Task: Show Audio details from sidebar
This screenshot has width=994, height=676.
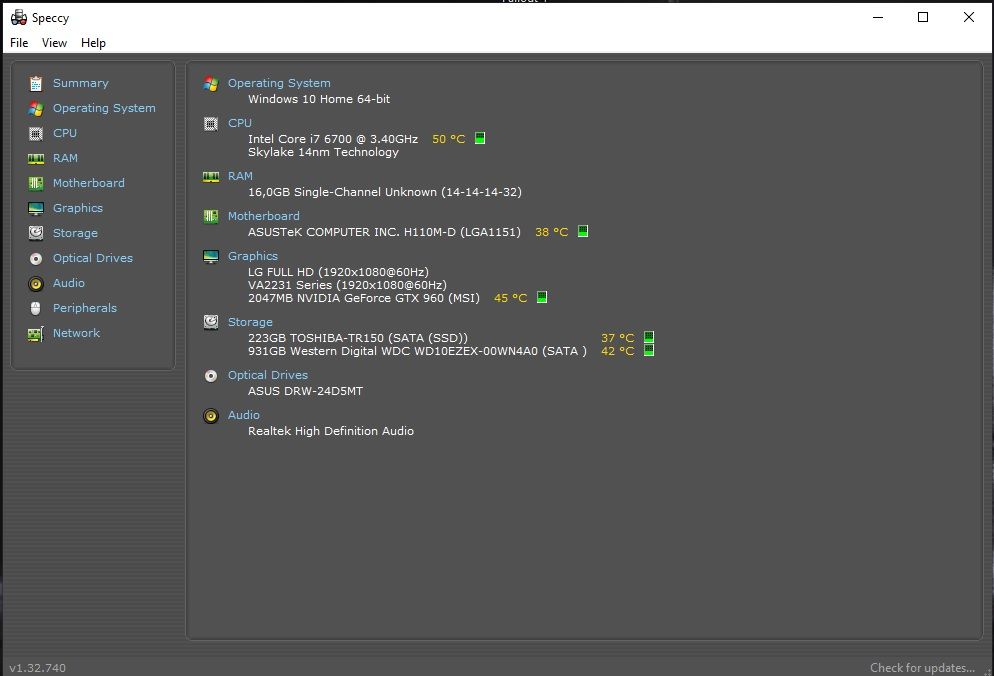Action: click(68, 283)
